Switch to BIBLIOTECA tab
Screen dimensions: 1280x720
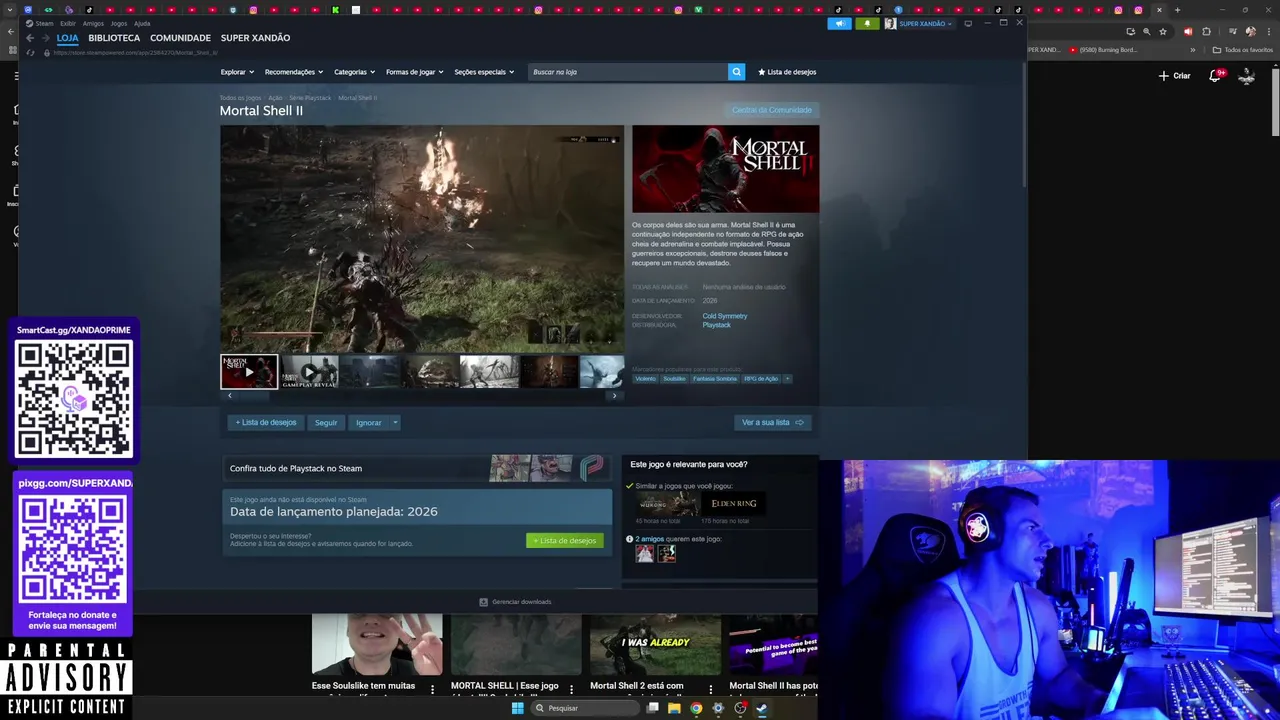tap(114, 38)
